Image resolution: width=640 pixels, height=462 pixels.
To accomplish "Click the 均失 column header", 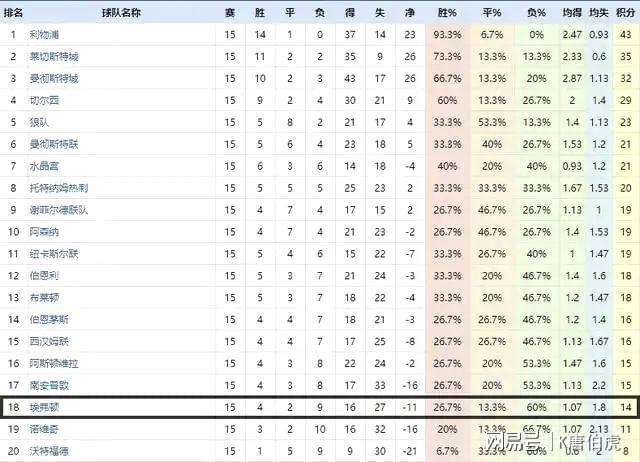I will pos(598,12).
